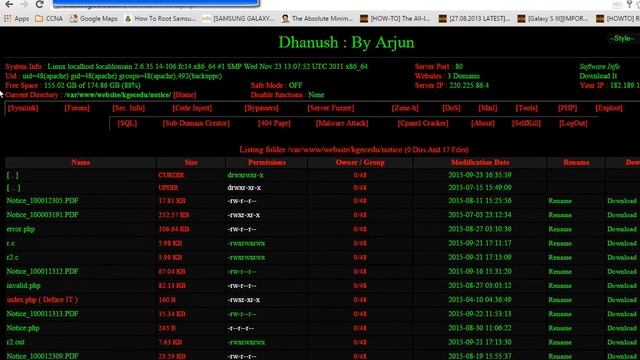Open the r.c file
Screen dimensions: 640x360
point(11,243)
